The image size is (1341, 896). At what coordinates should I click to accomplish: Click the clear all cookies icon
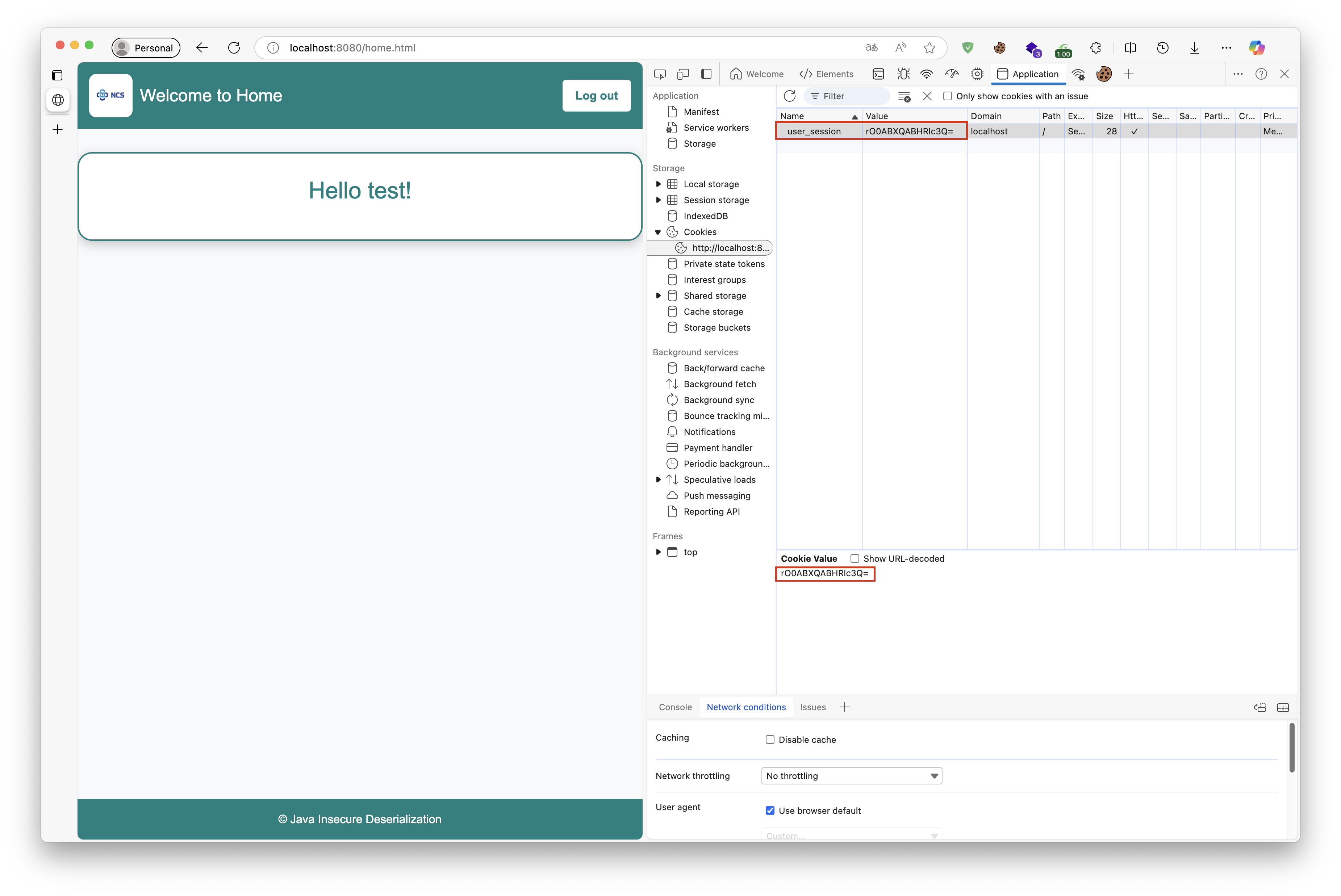coord(904,97)
